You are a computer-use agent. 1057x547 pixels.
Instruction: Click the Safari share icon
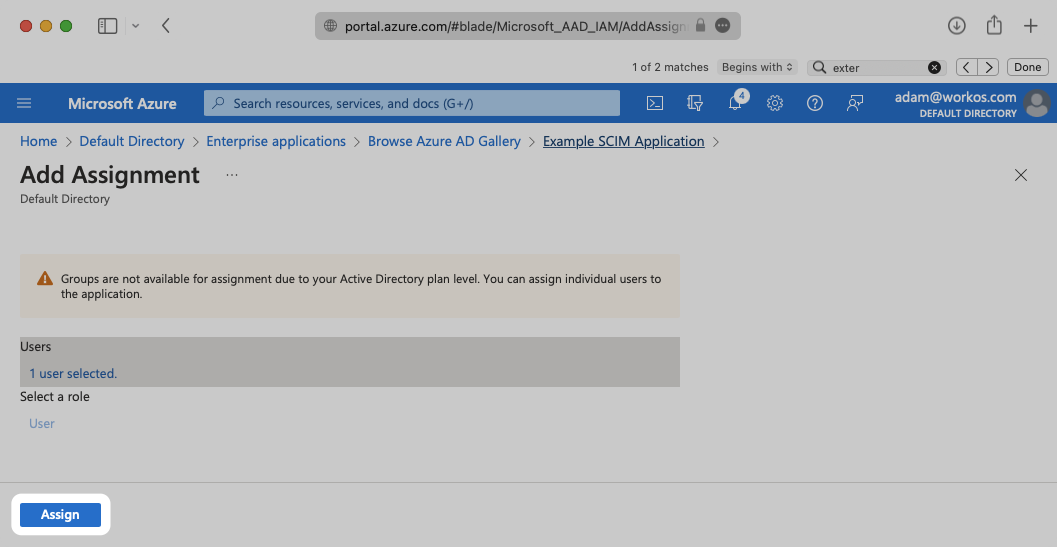[x=993, y=26]
